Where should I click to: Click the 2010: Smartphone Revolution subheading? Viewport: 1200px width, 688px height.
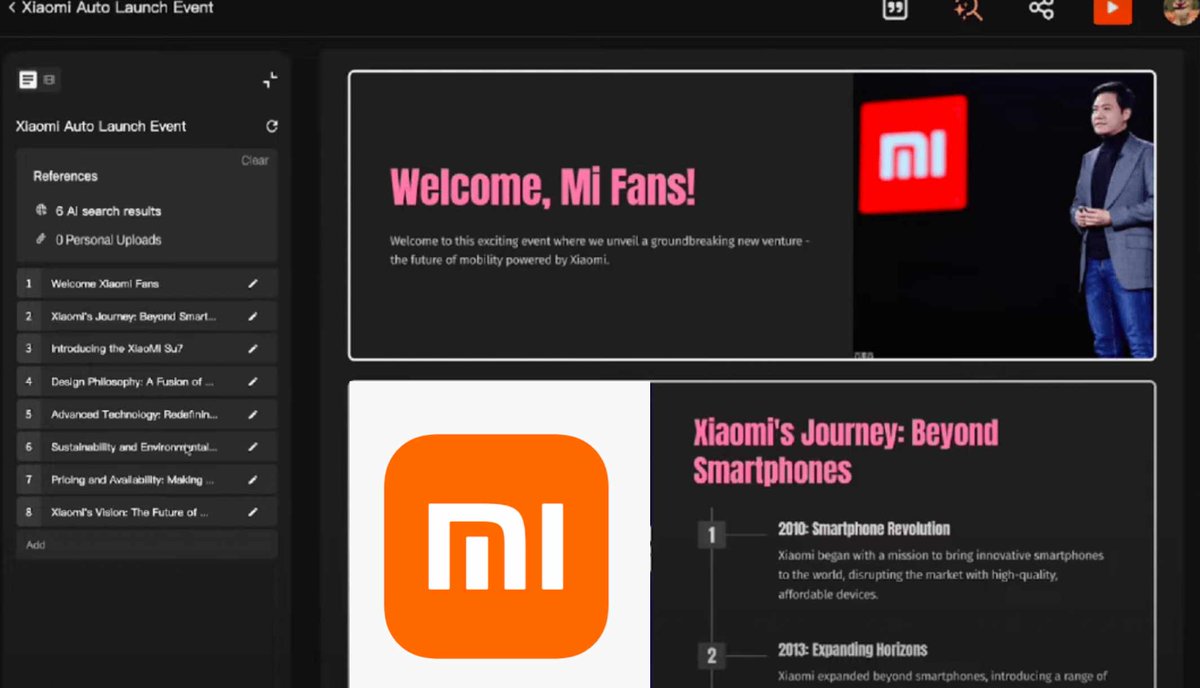click(864, 529)
